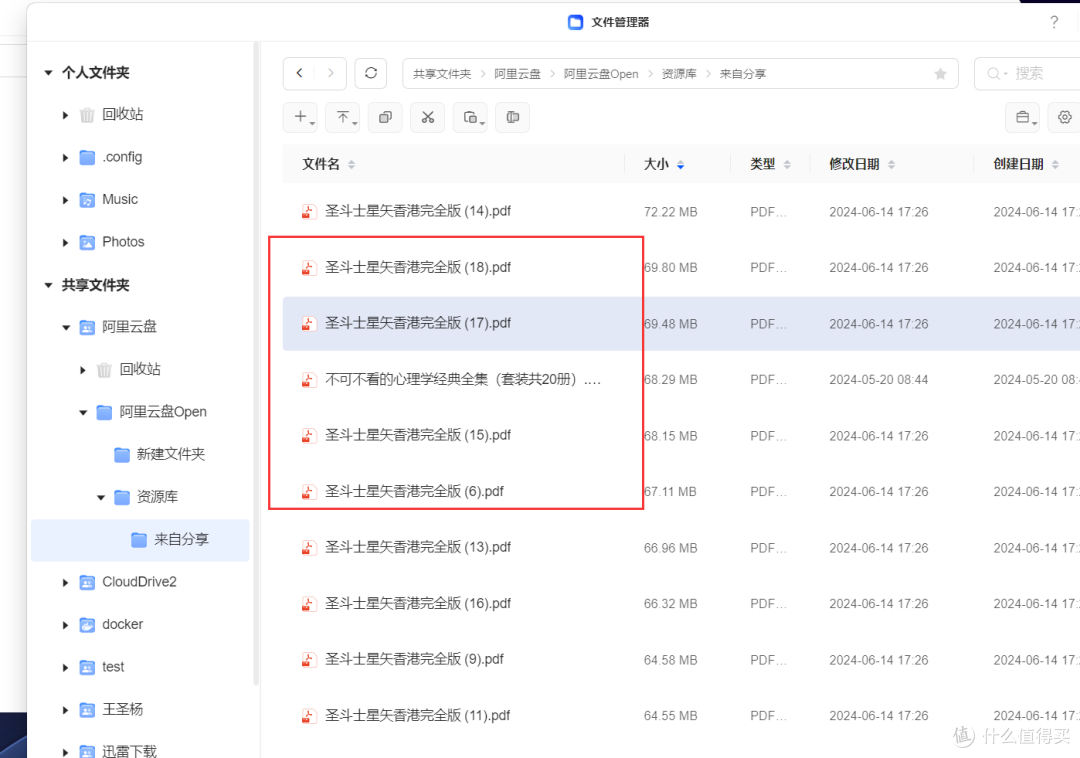Collapse the 个人文件夹 section

pyautogui.click(x=48, y=72)
